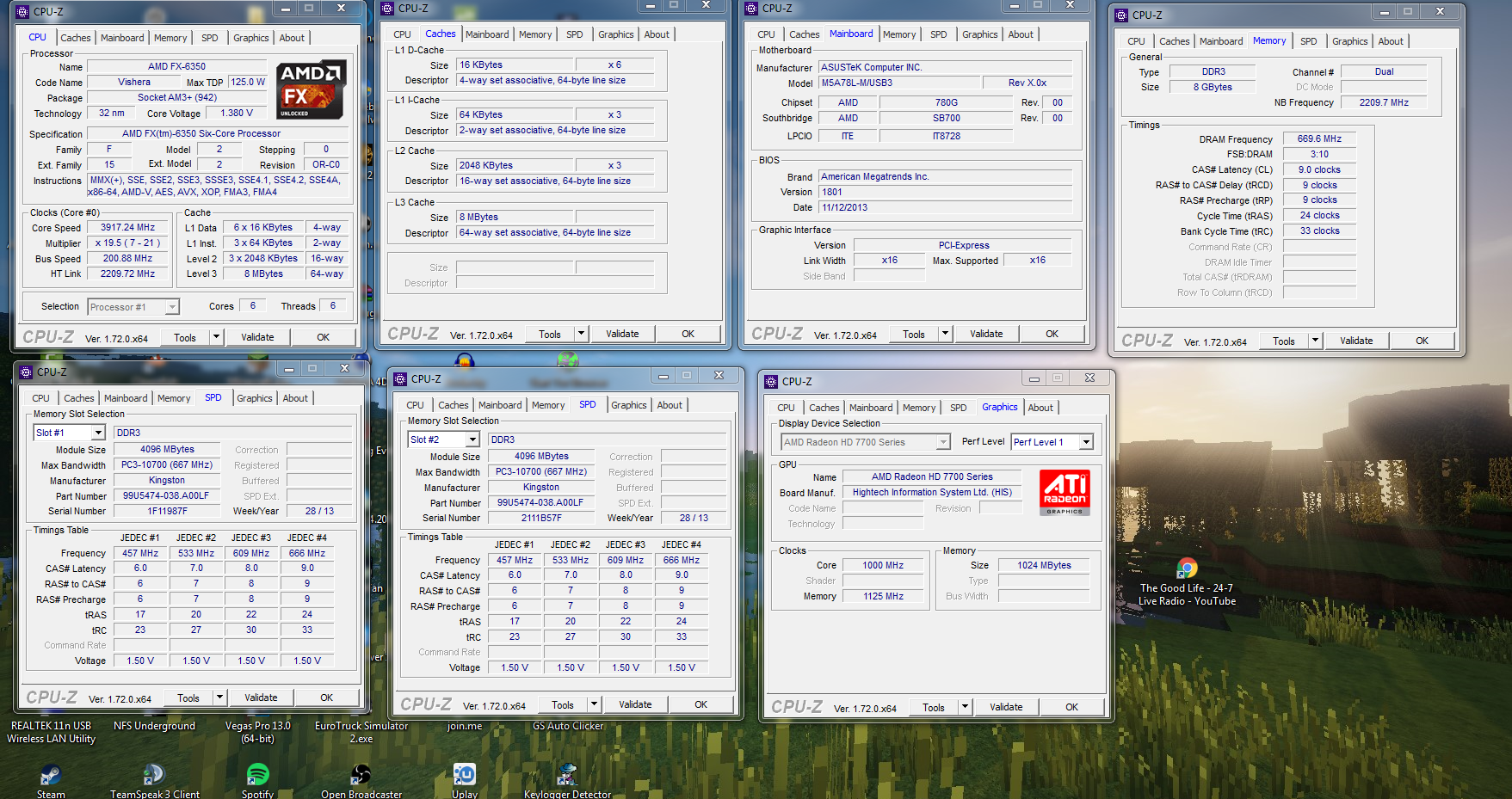Click Validate in the SPD Slot #1 window

tap(261, 698)
